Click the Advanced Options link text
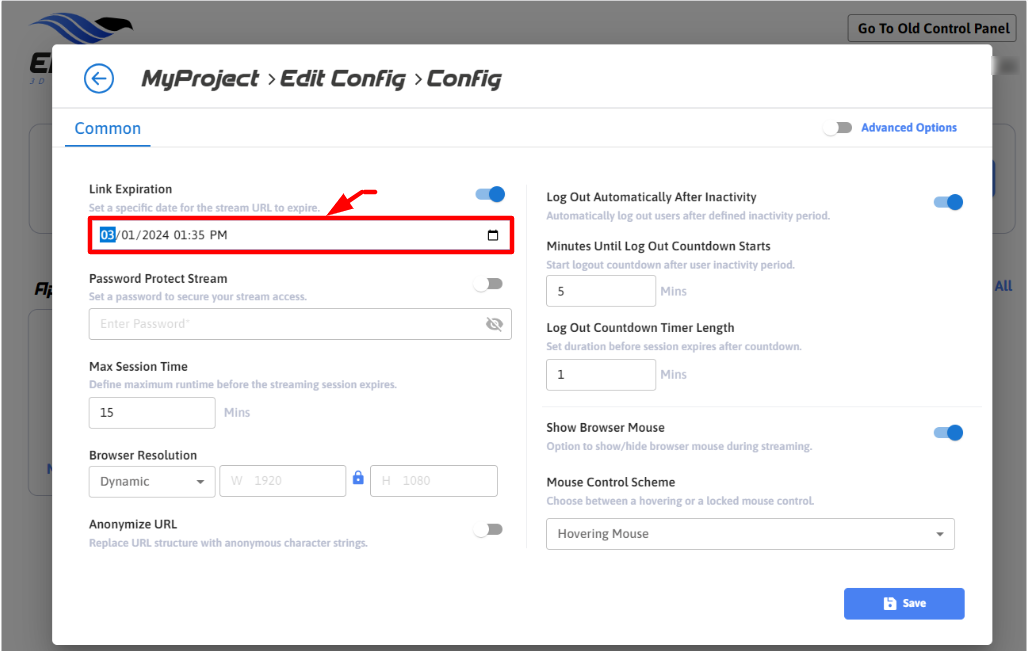 908,128
